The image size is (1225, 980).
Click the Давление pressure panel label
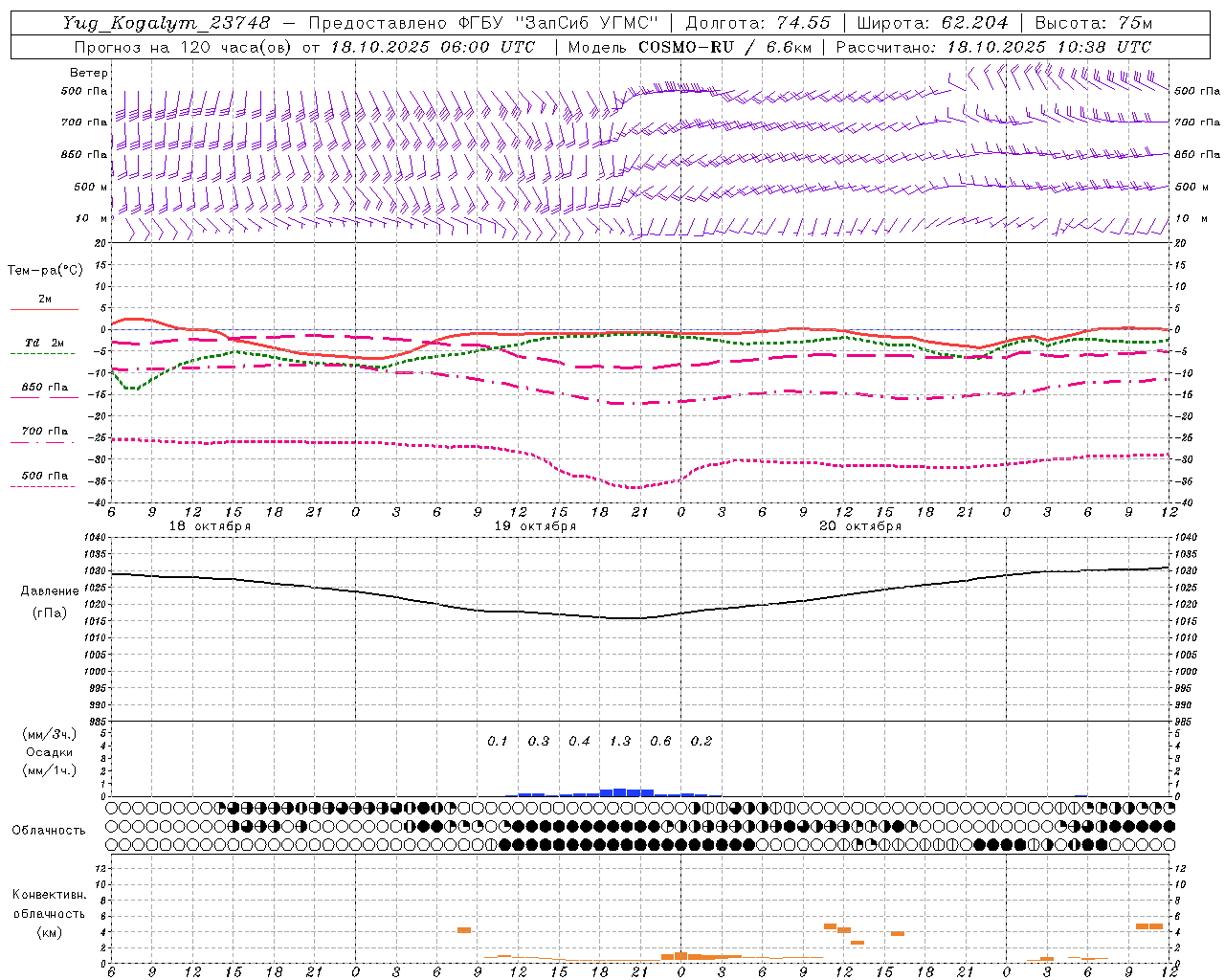[x=50, y=591]
